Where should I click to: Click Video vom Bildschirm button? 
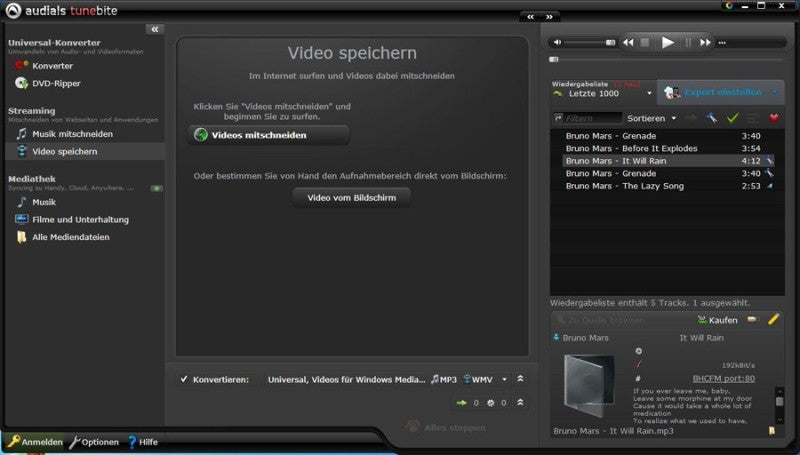pyautogui.click(x=352, y=197)
